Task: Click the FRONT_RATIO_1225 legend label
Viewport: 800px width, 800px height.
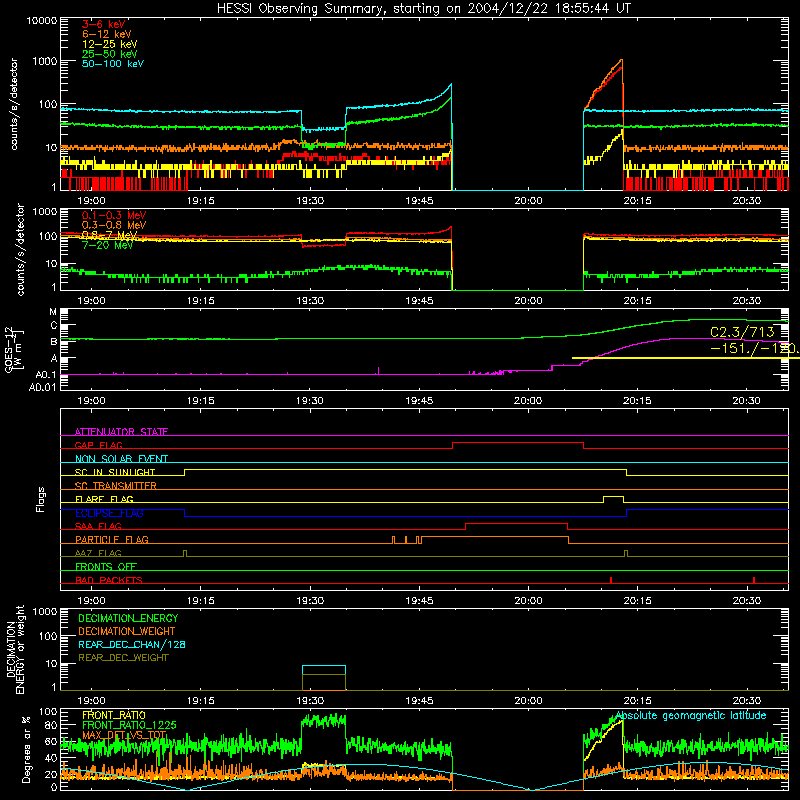Action: click(129, 725)
